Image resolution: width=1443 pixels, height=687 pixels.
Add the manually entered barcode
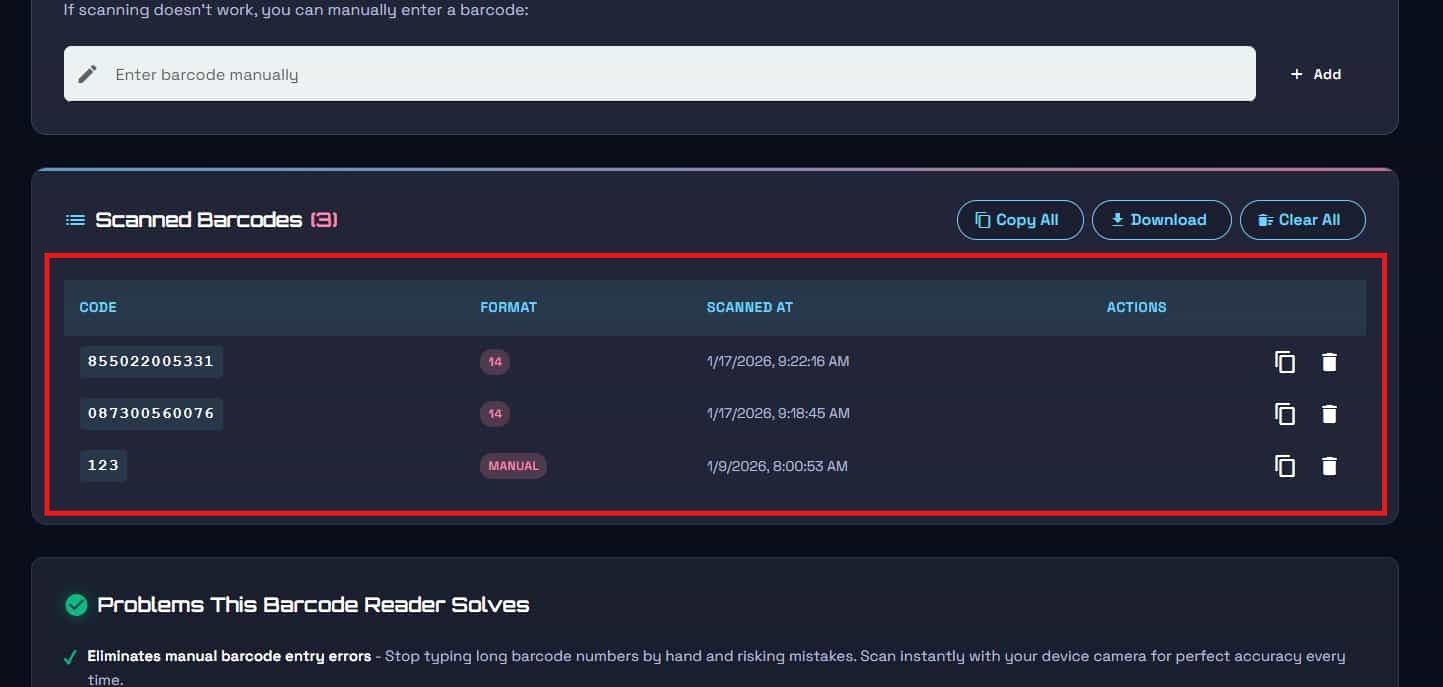pyautogui.click(x=1316, y=74)
